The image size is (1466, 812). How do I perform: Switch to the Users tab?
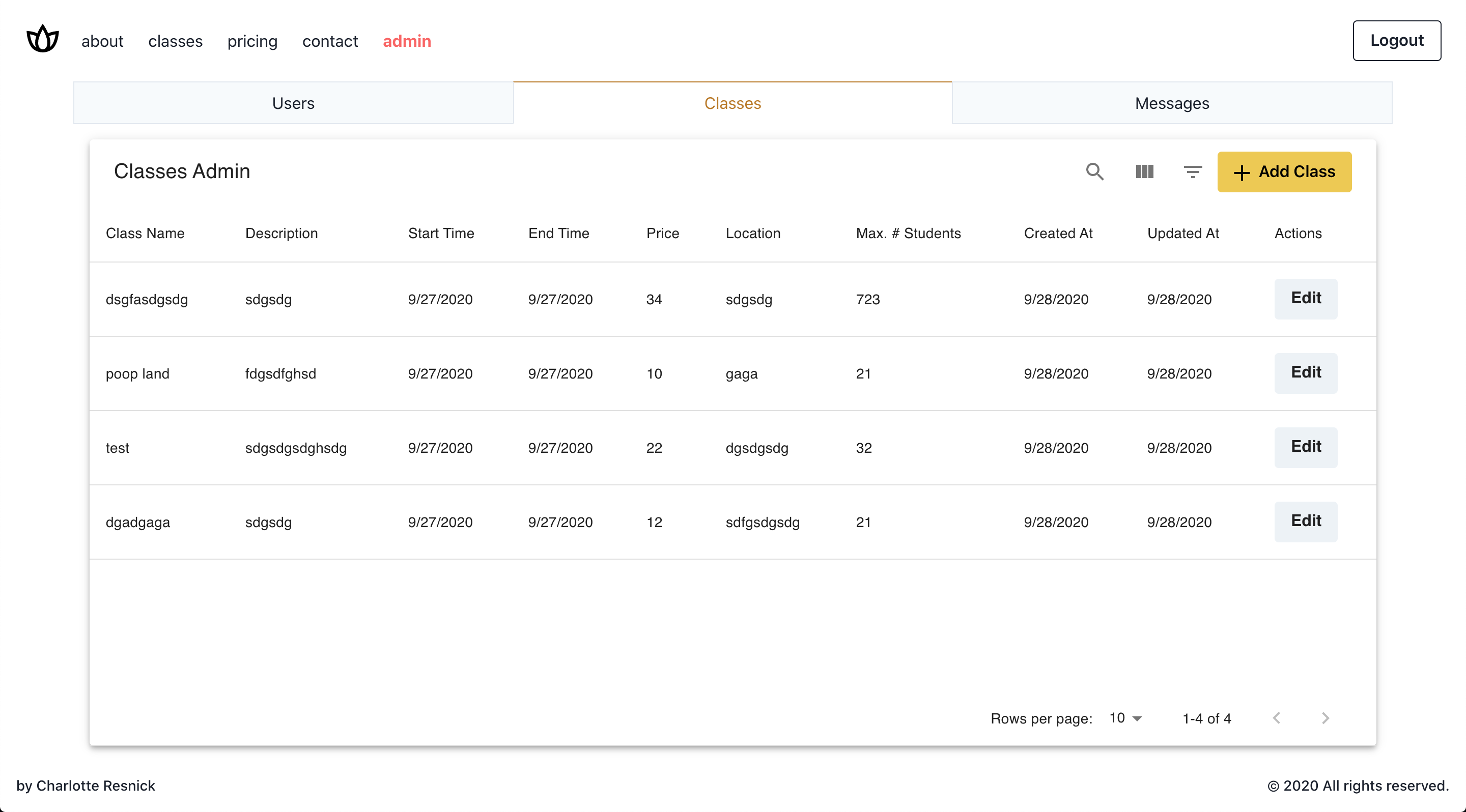pos(293,103)
